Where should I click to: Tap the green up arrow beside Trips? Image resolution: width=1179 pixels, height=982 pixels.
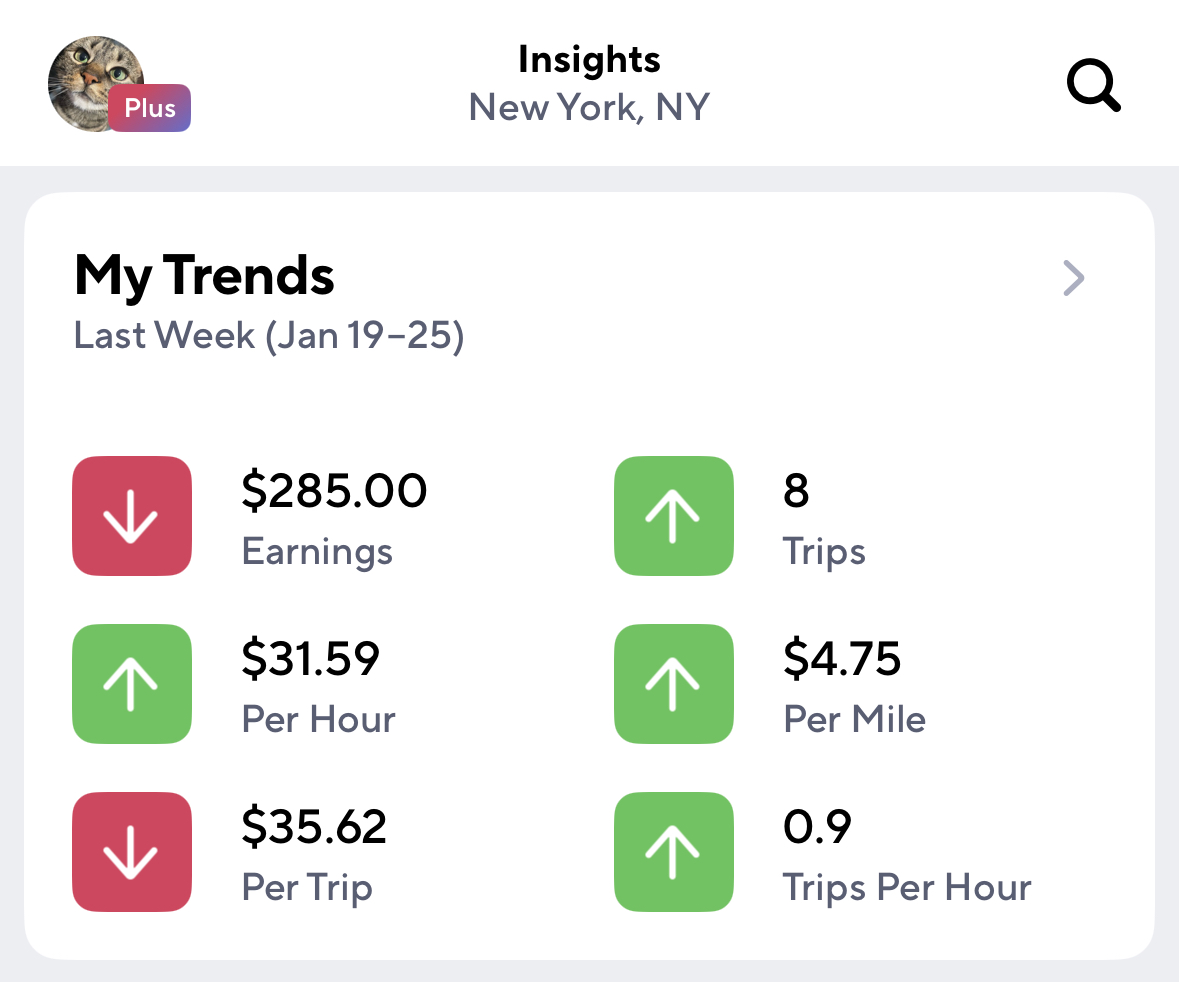click(x=673, y=516)
